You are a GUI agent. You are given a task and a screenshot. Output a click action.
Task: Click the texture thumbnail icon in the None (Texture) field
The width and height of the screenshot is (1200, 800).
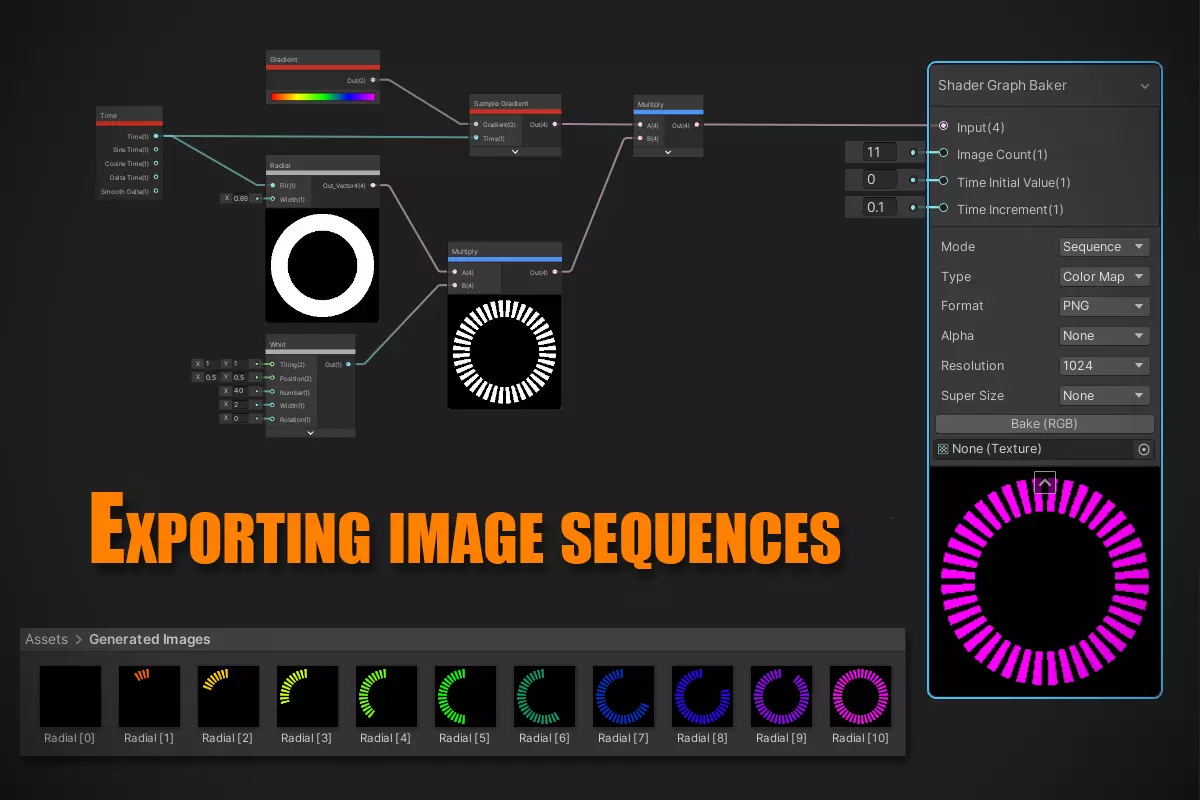click(942, 449)
